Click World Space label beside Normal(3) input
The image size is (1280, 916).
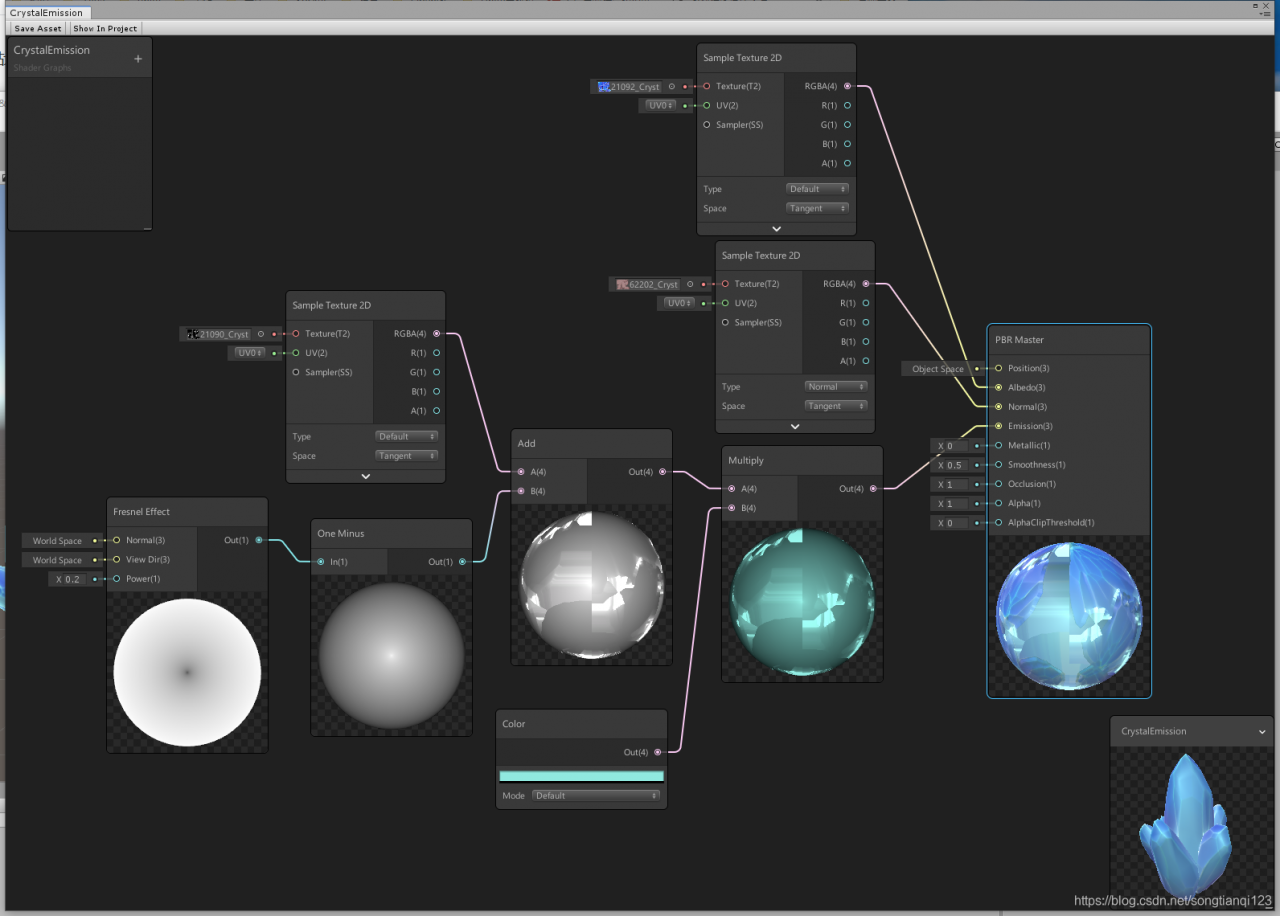click(57, 541)
